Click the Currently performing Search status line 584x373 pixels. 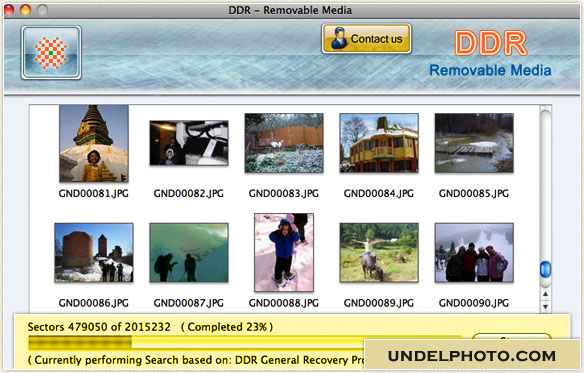[x=197, y=360]
